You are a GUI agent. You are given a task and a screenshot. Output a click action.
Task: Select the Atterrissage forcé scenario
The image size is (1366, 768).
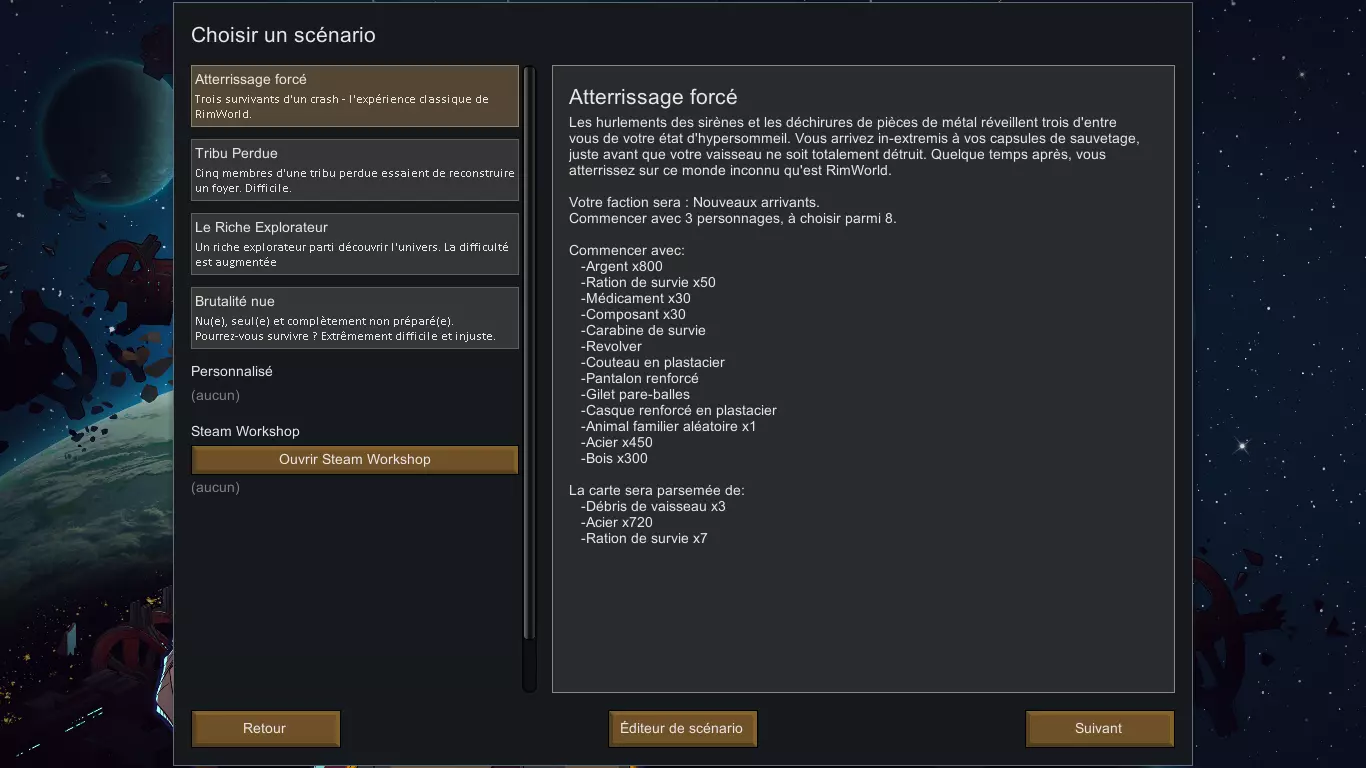[354, 96]
